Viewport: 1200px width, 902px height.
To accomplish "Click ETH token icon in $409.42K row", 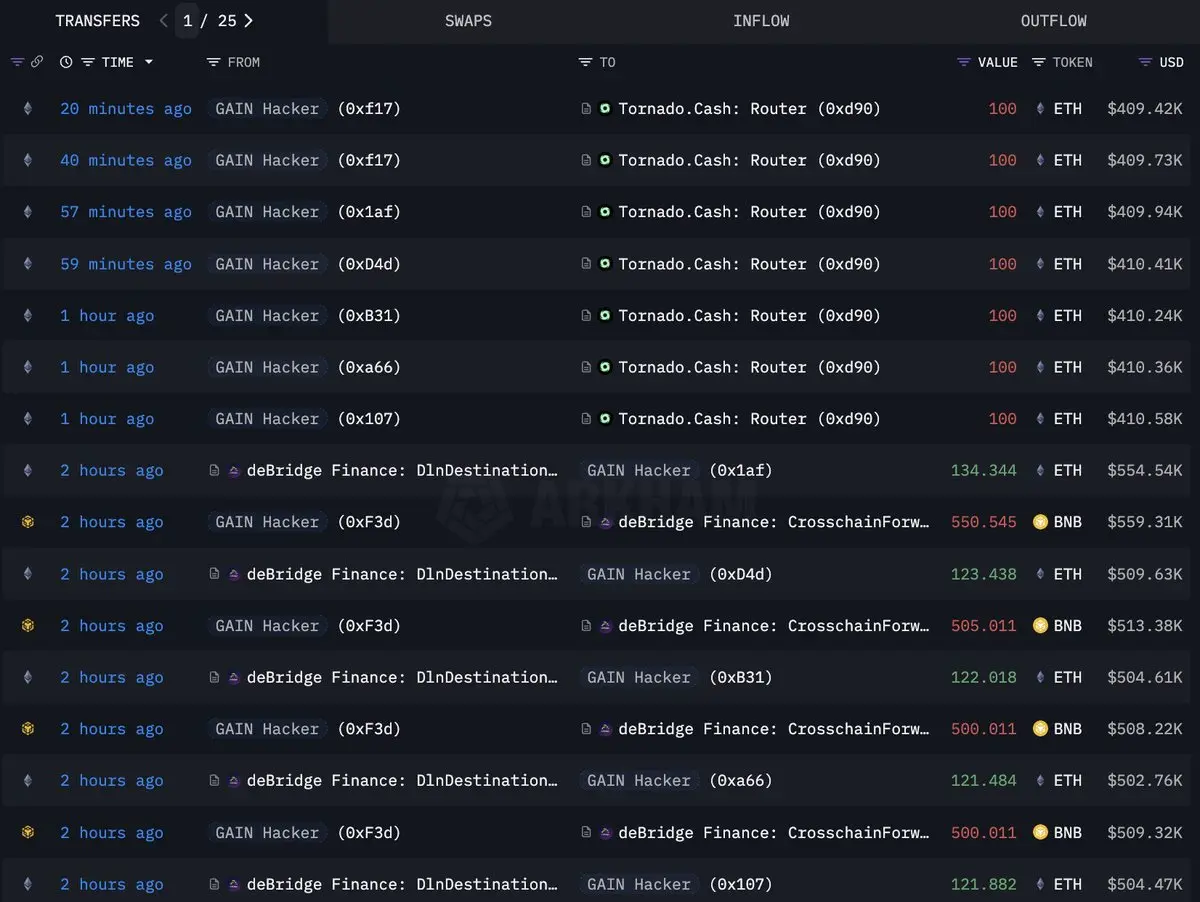I will (1040, 109).
